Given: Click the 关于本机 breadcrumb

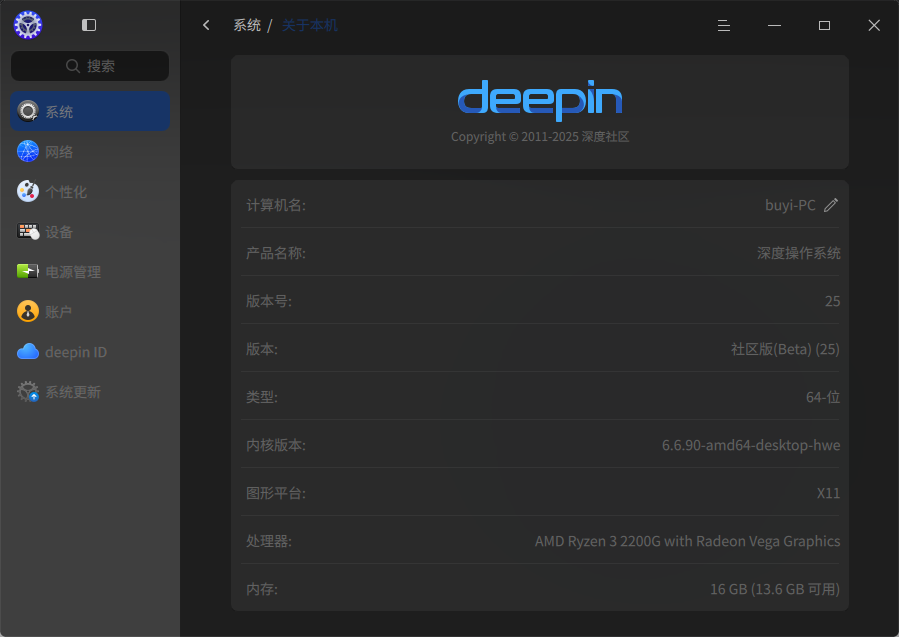Looking at the screenshot, I should pos(310,25).
